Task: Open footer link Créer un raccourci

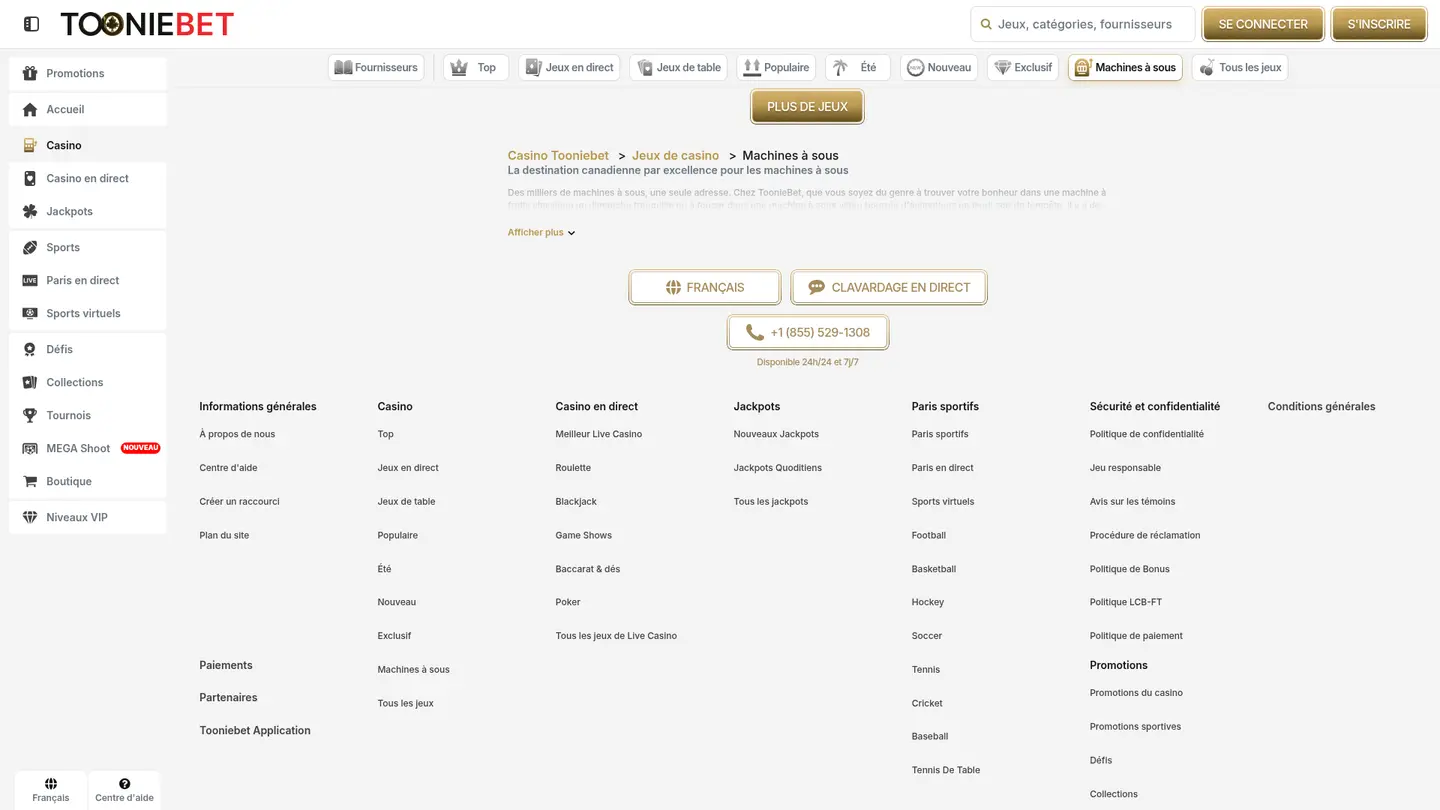Action: click(x=239, y=502)
